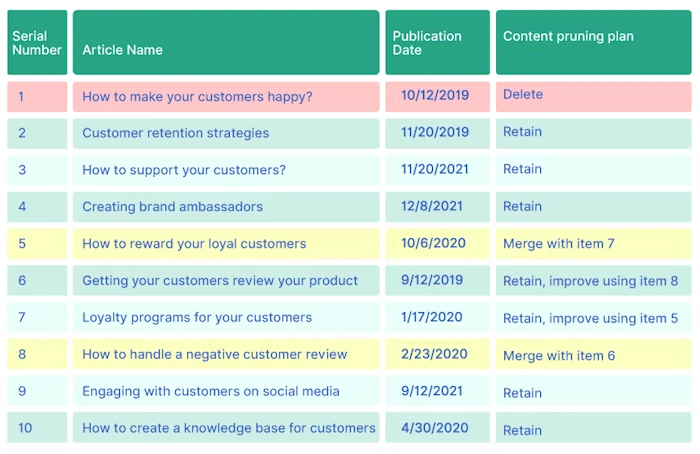Select the Article Name column header
Viewport: 700px width, 454px height.
226,42
